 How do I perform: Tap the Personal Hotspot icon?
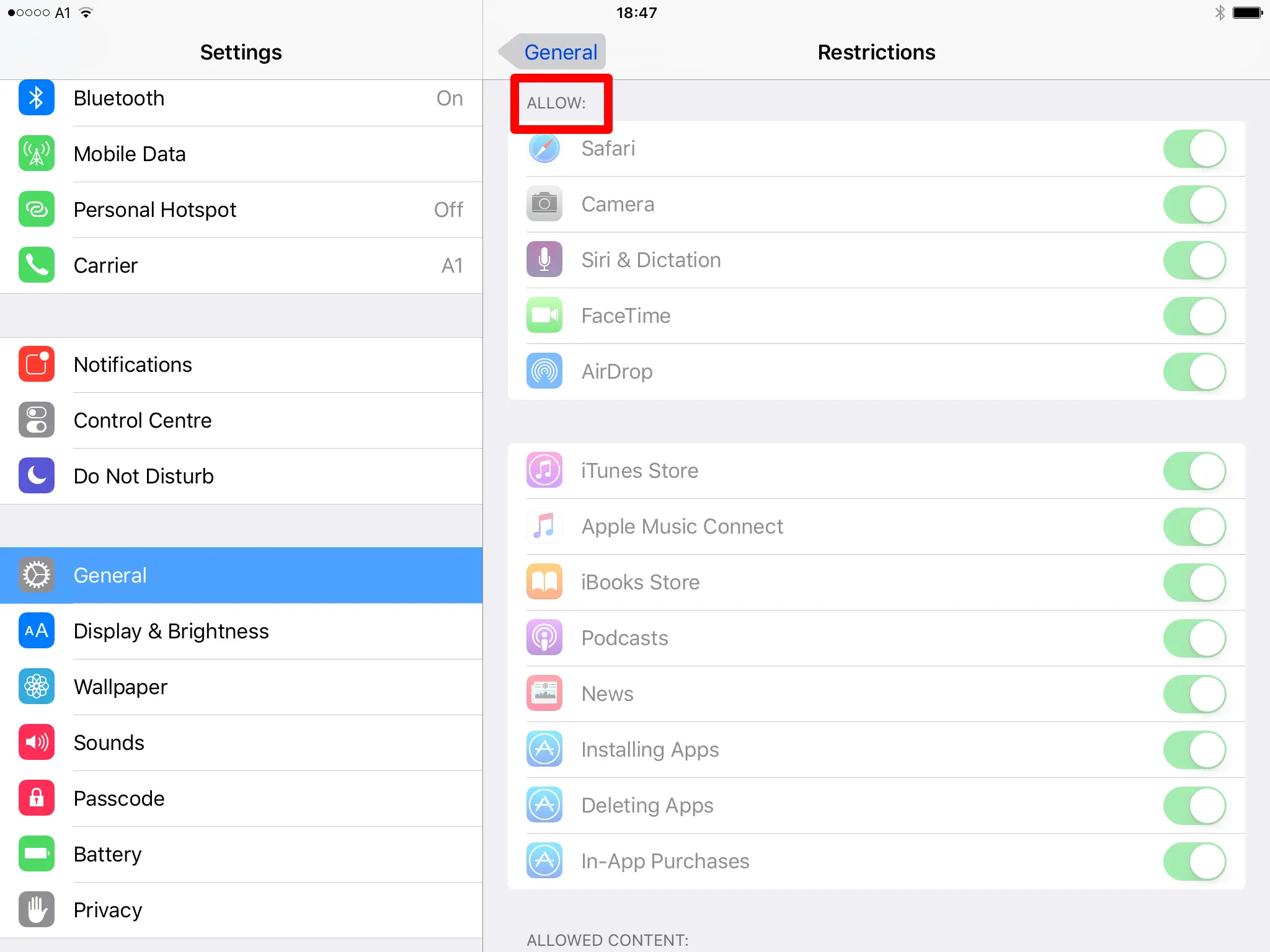point(37,209)
